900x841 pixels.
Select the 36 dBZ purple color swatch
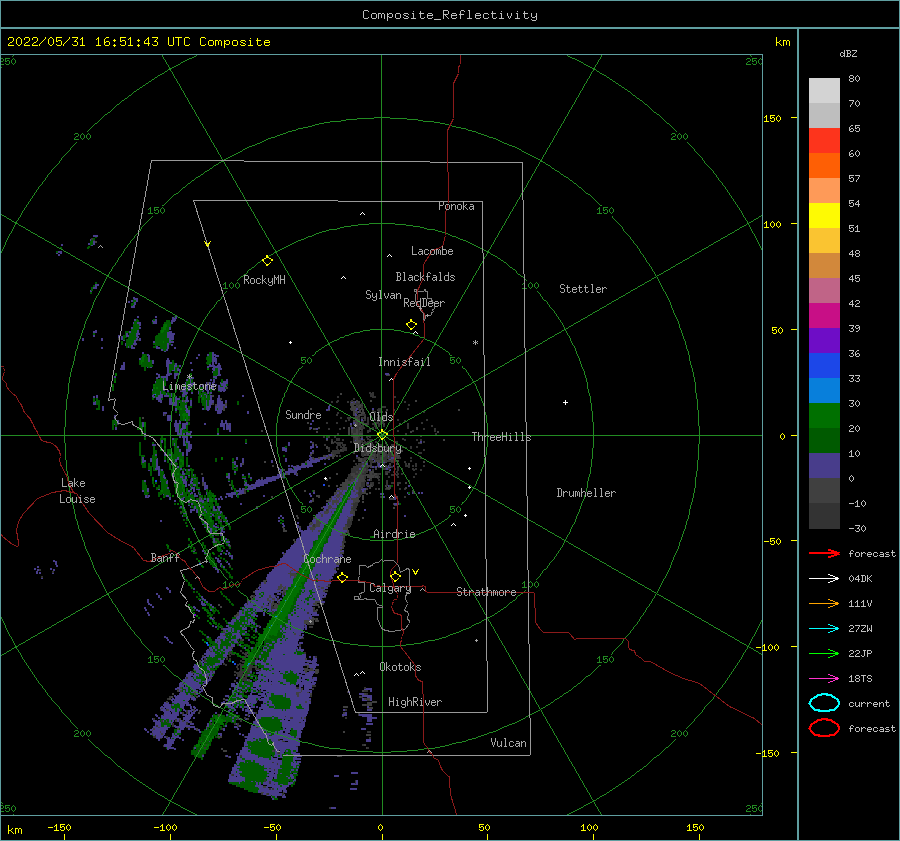pos(824,340)
